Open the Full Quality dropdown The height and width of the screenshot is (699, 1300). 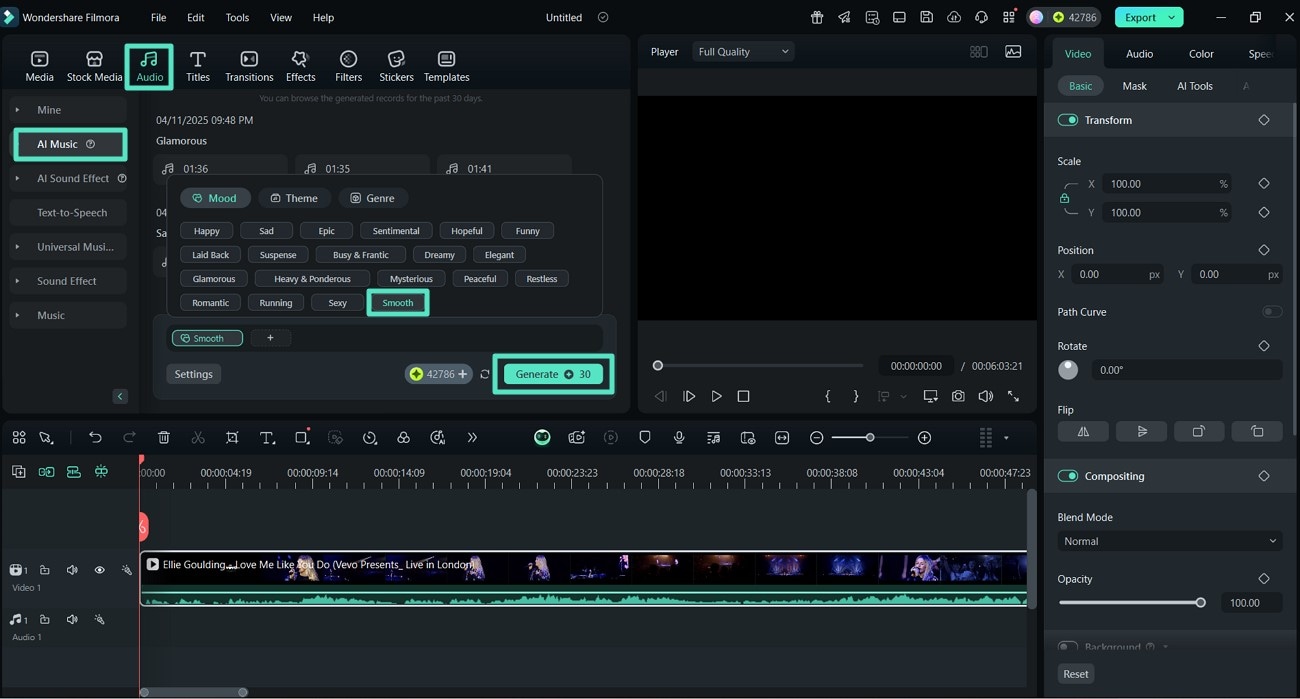point(743,52)
